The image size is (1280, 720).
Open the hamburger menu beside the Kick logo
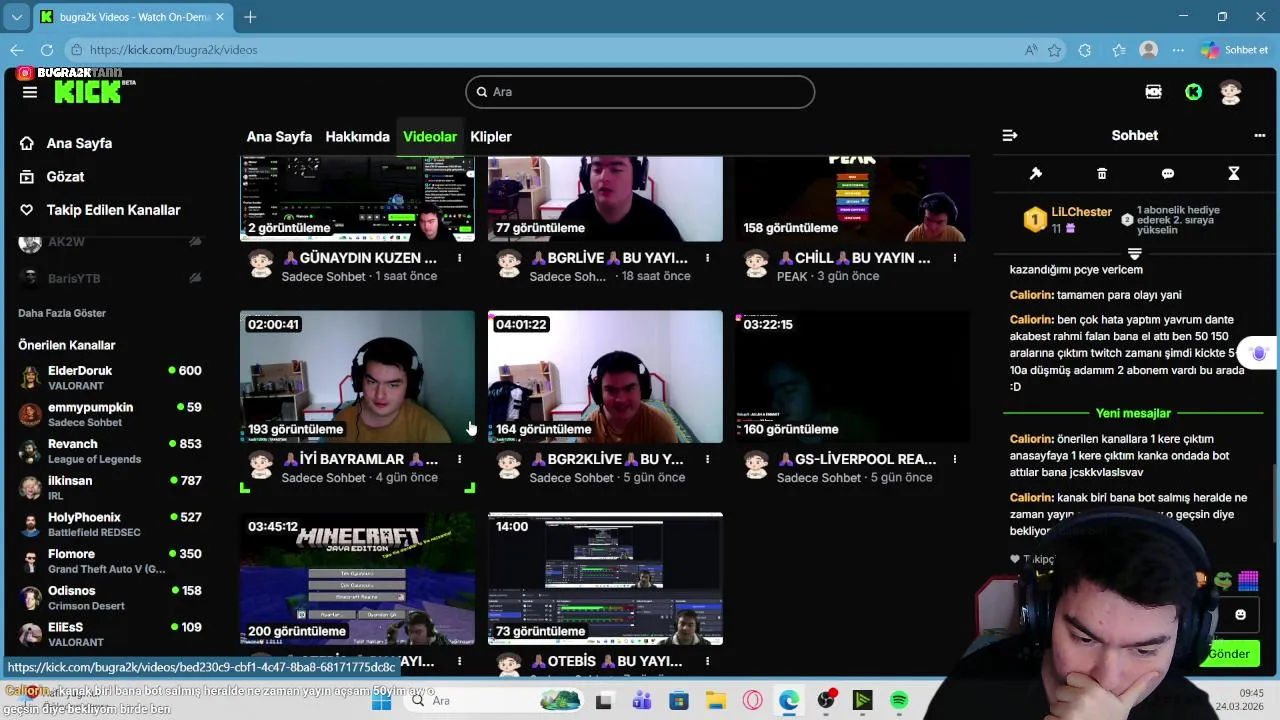30,92
